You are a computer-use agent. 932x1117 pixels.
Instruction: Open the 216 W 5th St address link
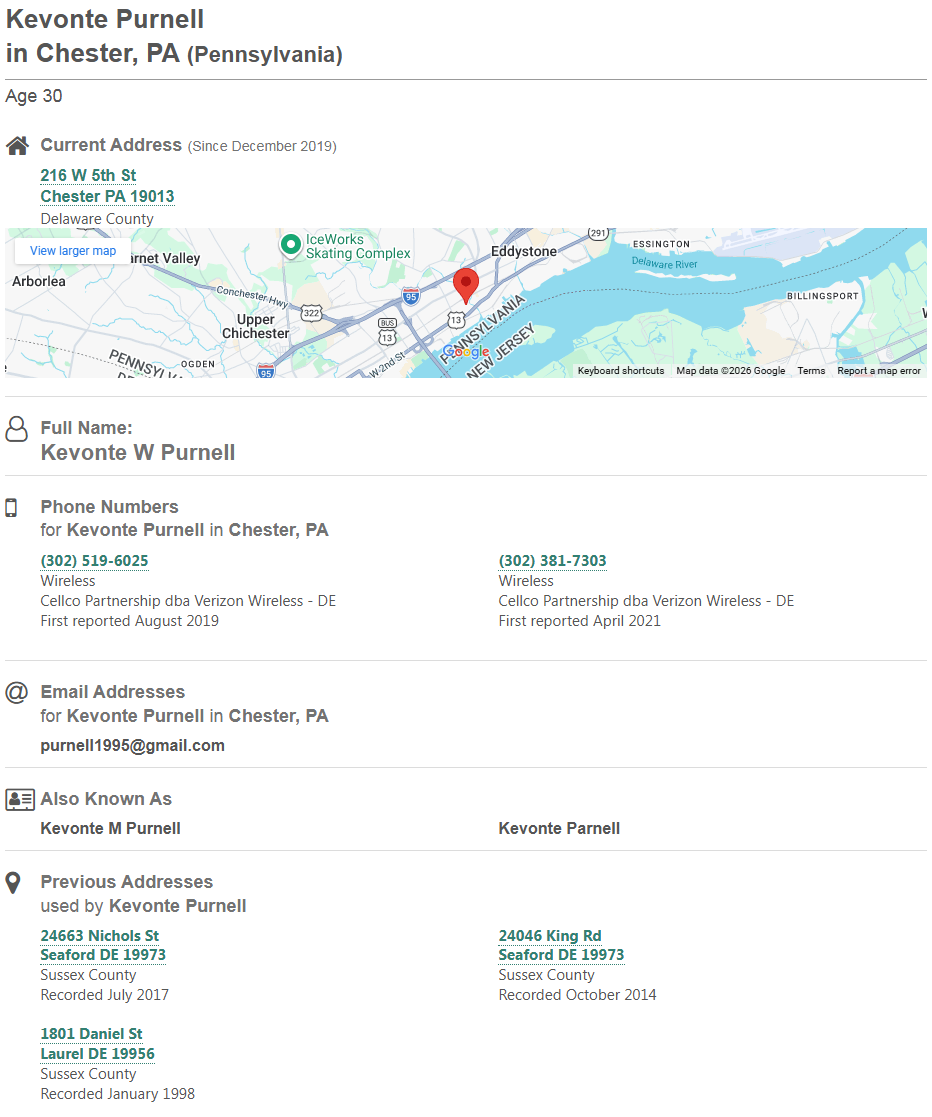tap(88, 176)
